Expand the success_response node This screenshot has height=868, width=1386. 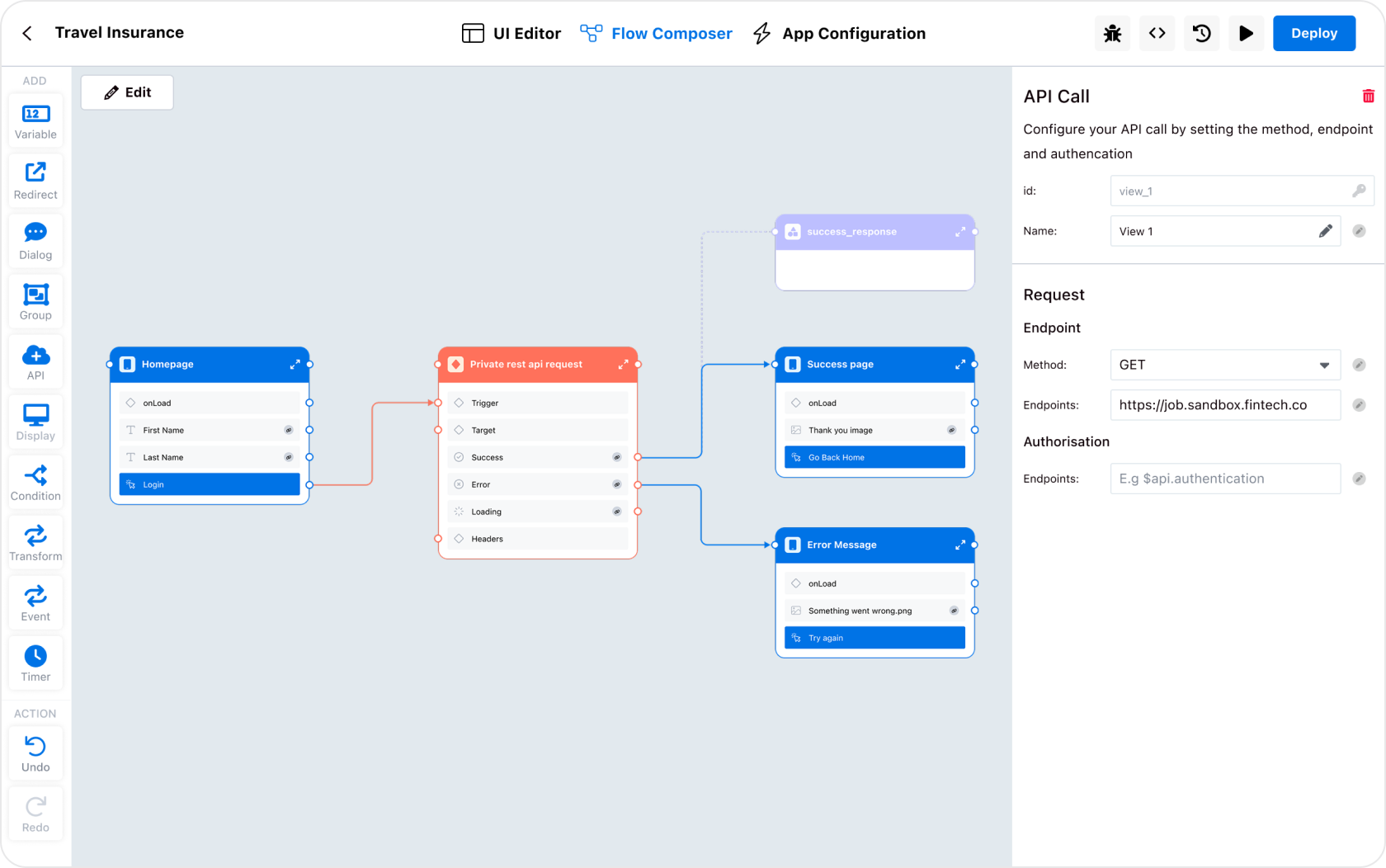click(959, 232)
